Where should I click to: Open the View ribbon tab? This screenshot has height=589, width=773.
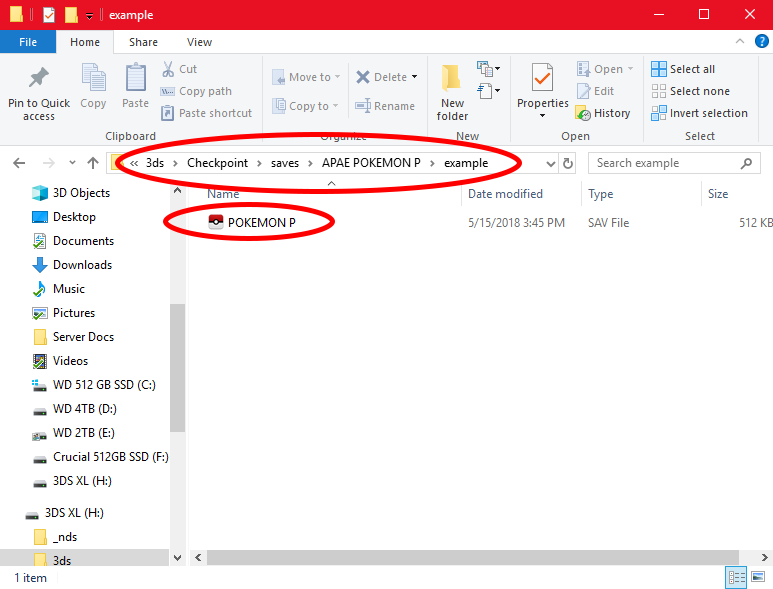coord(199,42)
